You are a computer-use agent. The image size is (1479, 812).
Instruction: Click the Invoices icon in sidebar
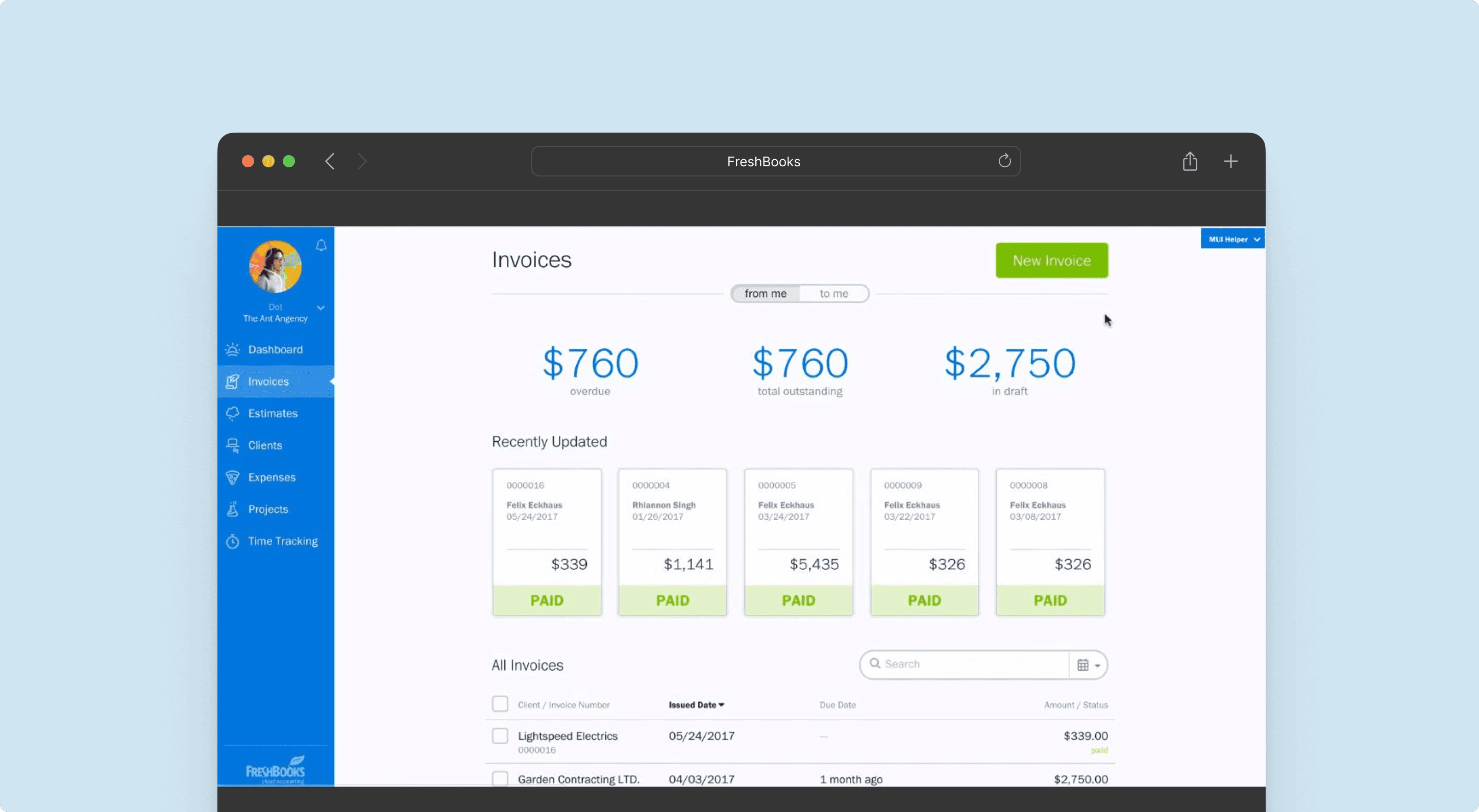click(x=233, y=381)
